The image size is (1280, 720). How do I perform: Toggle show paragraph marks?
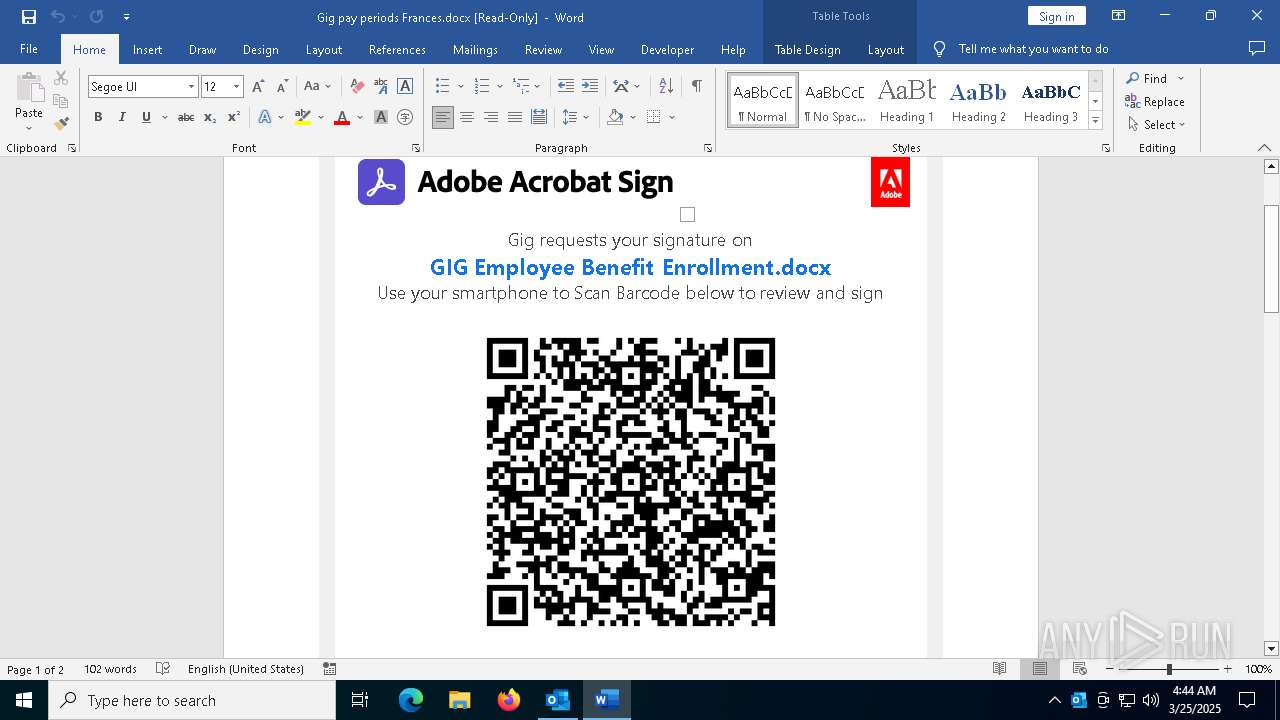tap(696, 87)
